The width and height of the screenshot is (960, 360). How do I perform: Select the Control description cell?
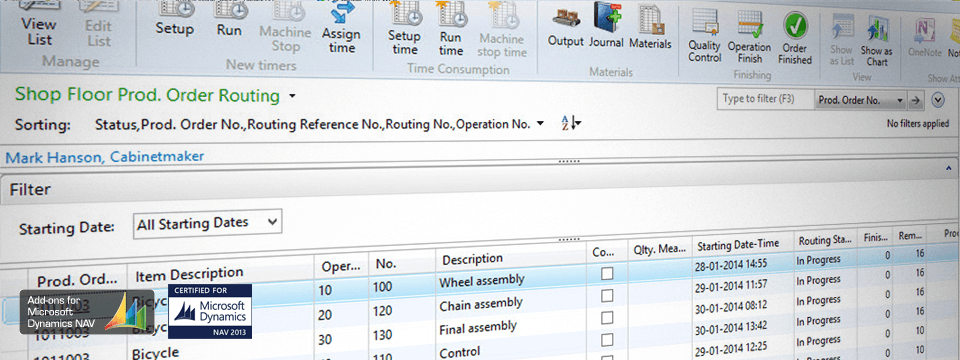click(459, 350)
